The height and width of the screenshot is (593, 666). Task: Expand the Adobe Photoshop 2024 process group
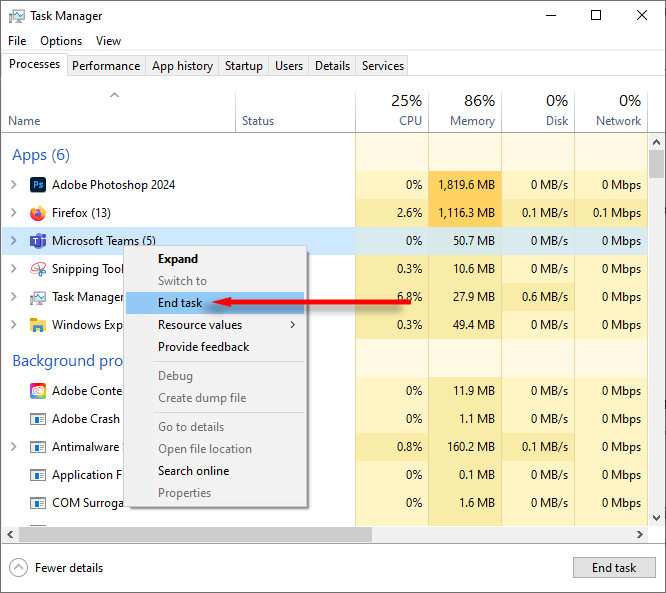[14, 185]
